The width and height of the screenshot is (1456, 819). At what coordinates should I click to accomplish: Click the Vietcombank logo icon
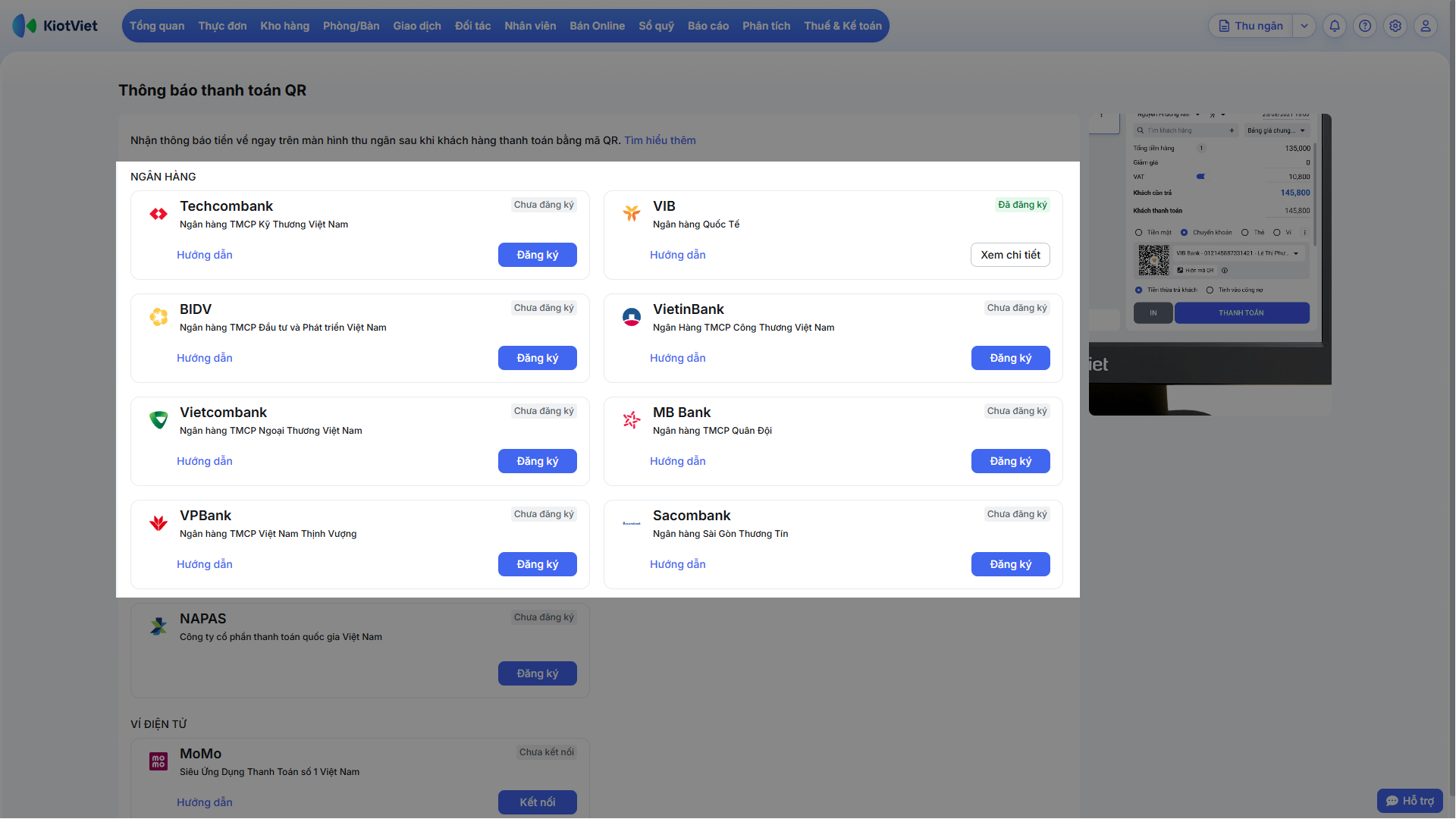pos(158,420)
